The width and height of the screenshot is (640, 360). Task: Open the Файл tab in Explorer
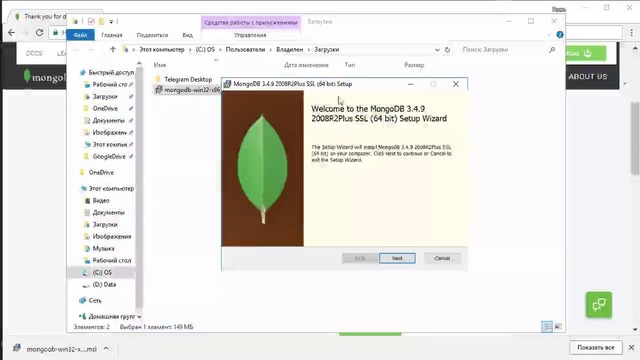click(x=80, y=35)
